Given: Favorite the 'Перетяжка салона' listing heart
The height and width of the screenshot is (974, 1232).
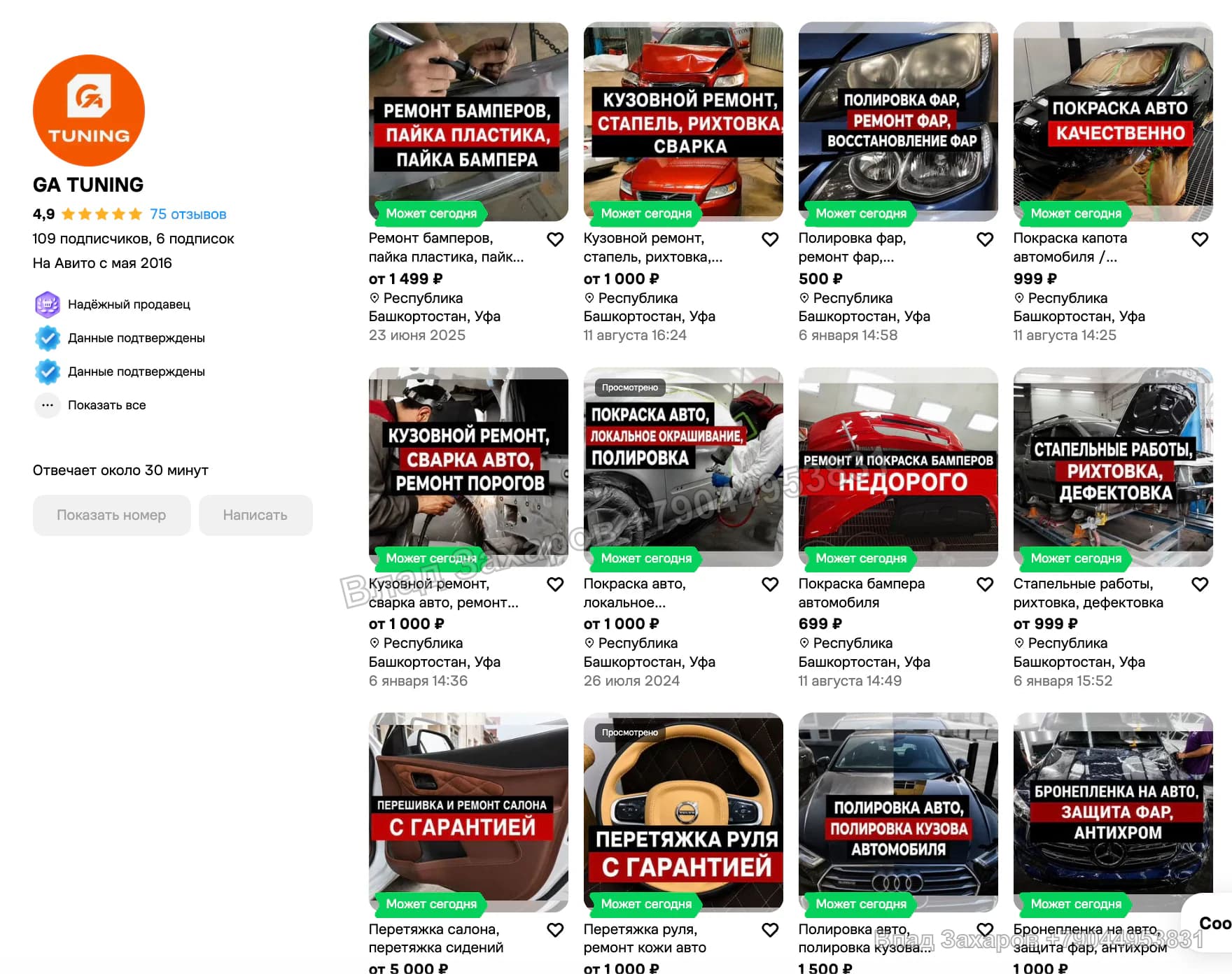Looking at the screenshot, I should point(555,930).
